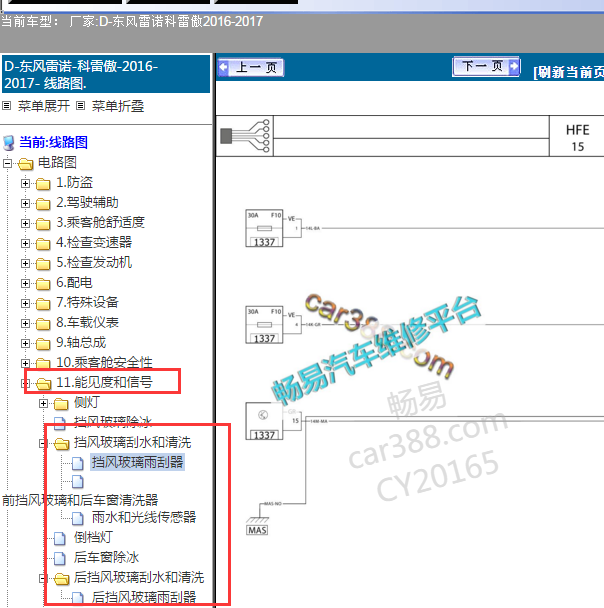The height and width of the screenshot is (608, 604).
Task: Click the folder icon of 挡风玻璃刮水和清洗
Action: pyautogui.click(x=61, y=444)
